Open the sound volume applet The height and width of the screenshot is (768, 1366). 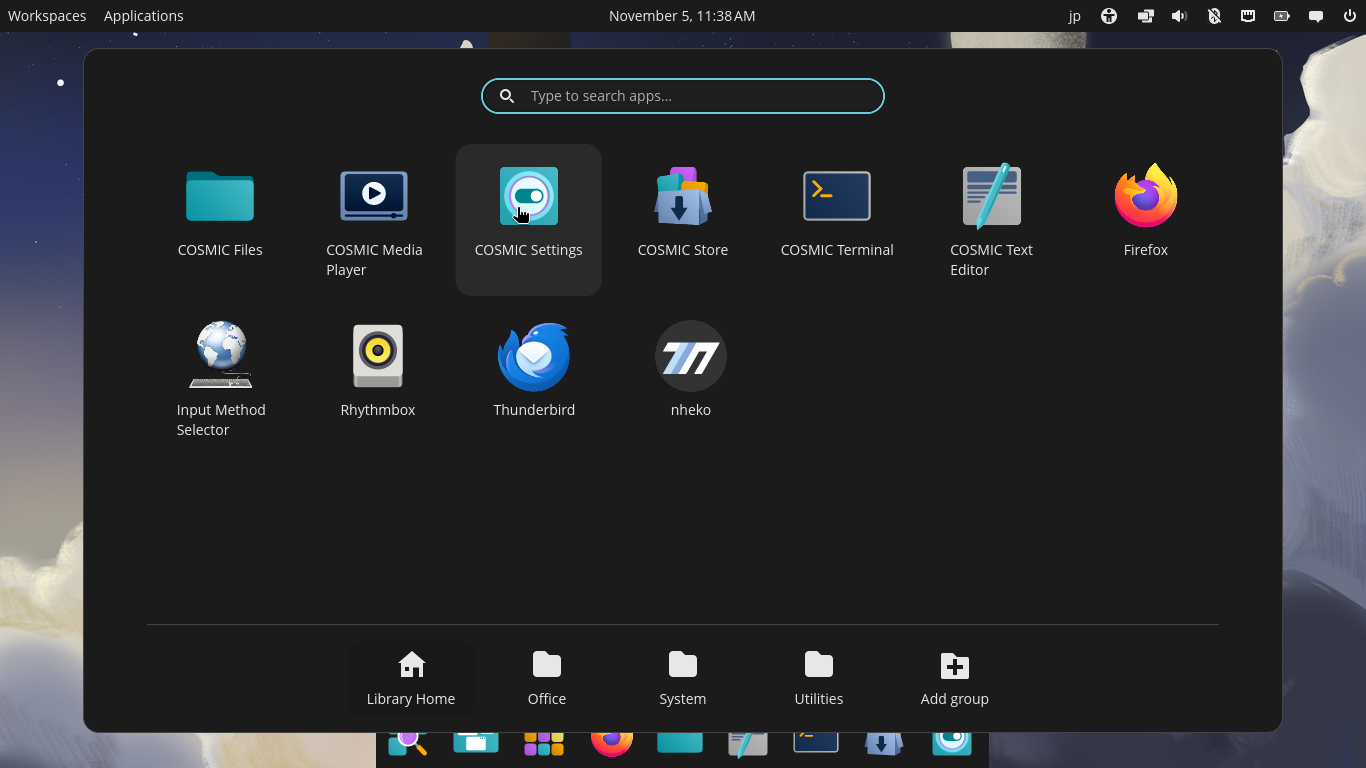[1179, 16]
